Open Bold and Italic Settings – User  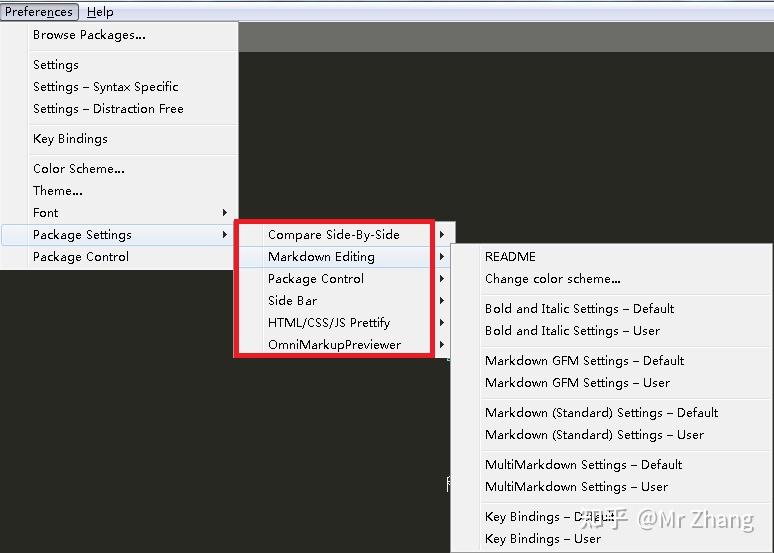point(612,331)
